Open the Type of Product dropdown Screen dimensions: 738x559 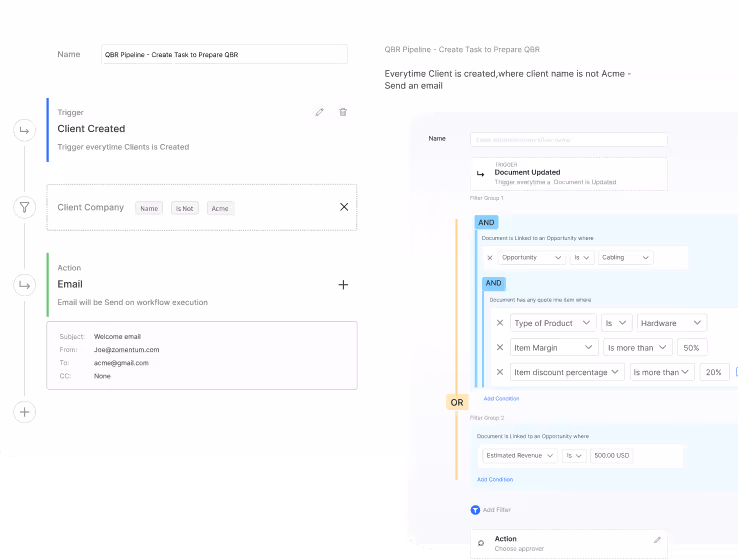tap(553, 323)
